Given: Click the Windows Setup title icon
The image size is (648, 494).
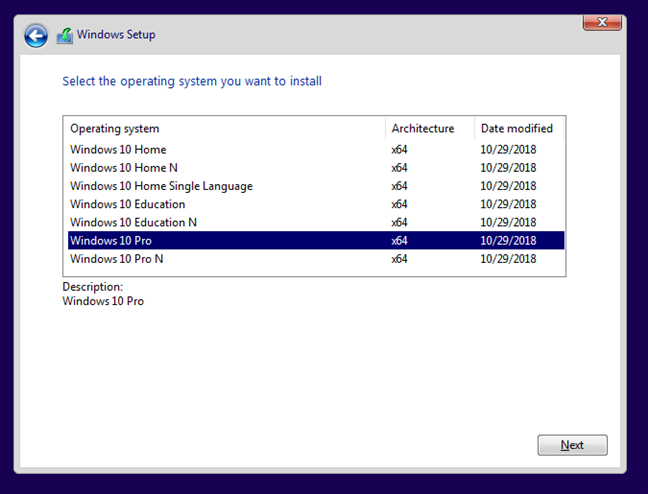Looking at the screenshot, I should pos(64,36).
